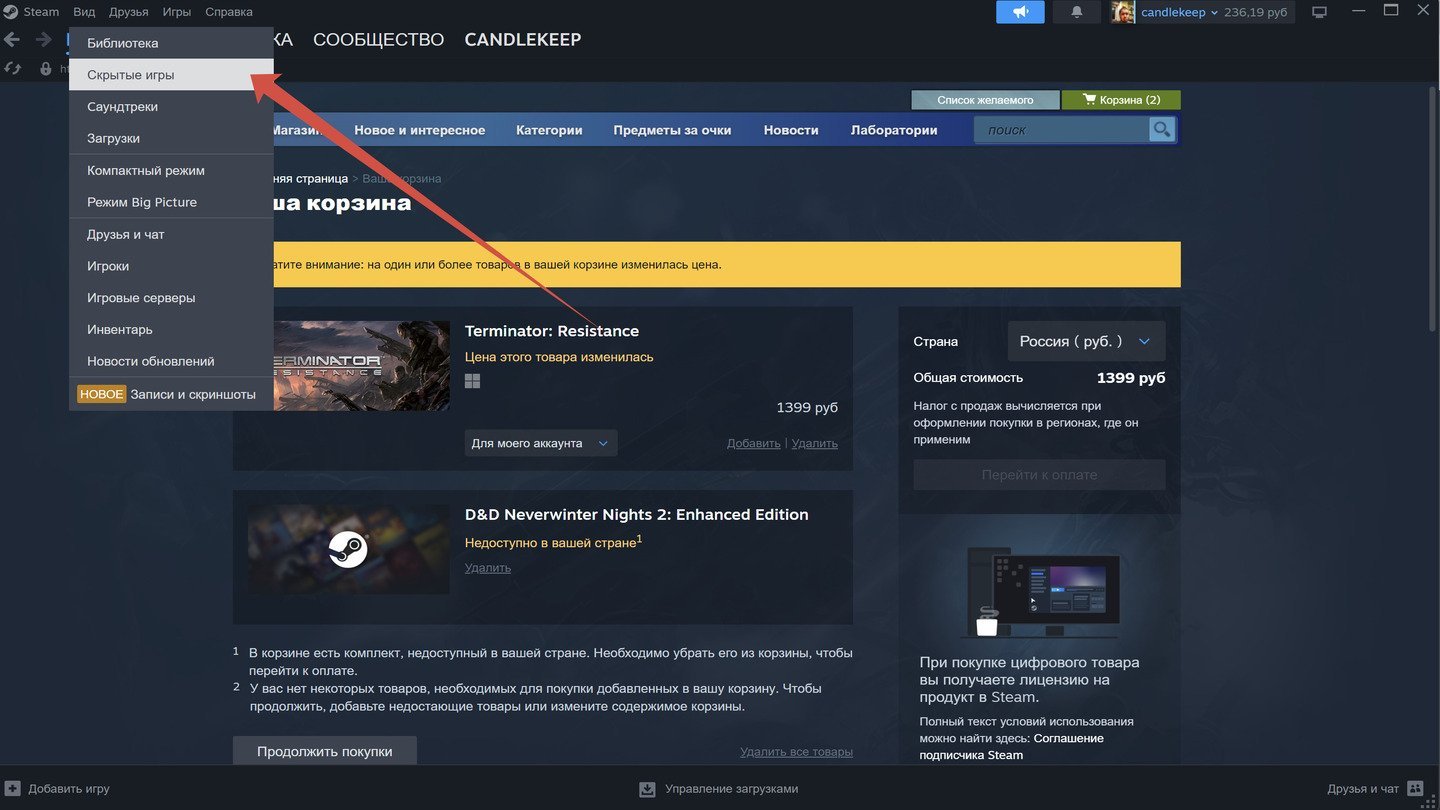1440x810 pixels.
Task: Go back with the left arrow
Action: [x=12, y=40]
